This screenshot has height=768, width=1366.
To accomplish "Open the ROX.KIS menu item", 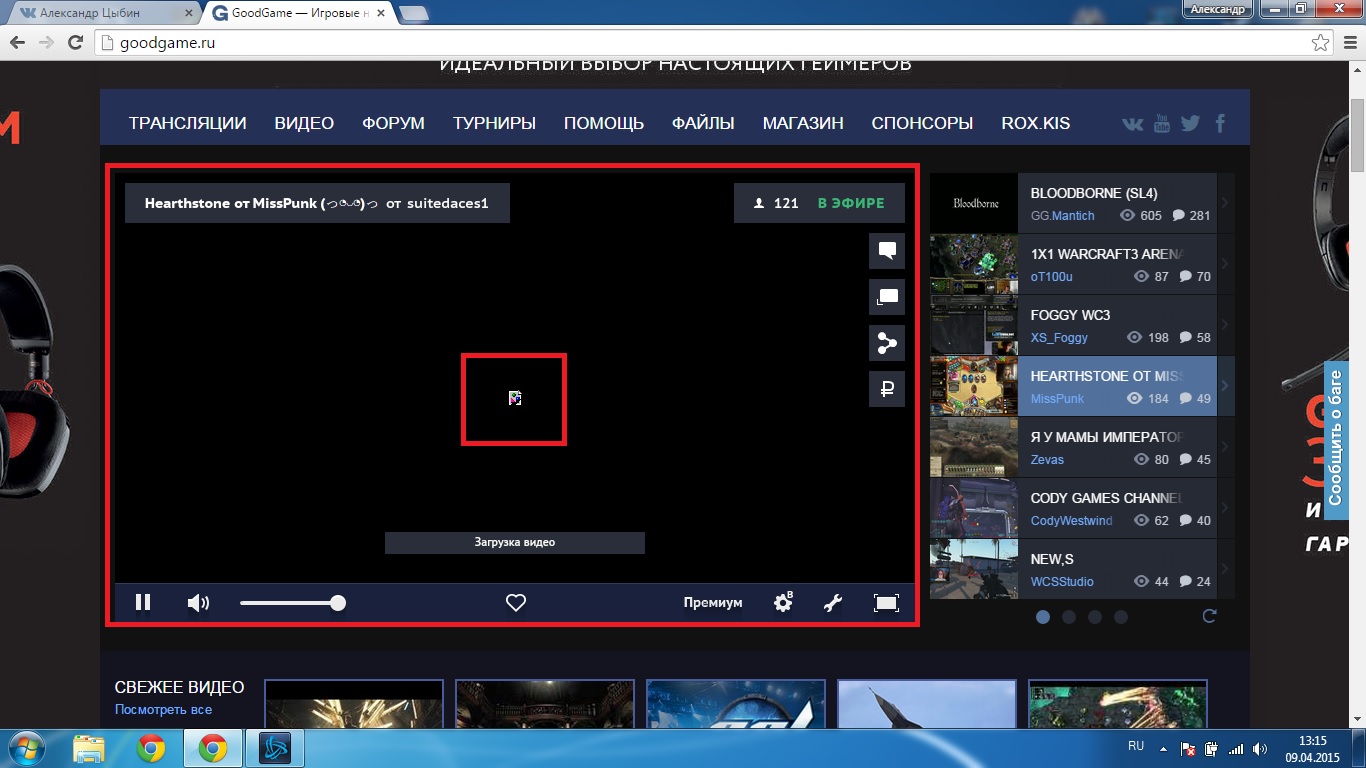I will click(x=1035, y=123).
